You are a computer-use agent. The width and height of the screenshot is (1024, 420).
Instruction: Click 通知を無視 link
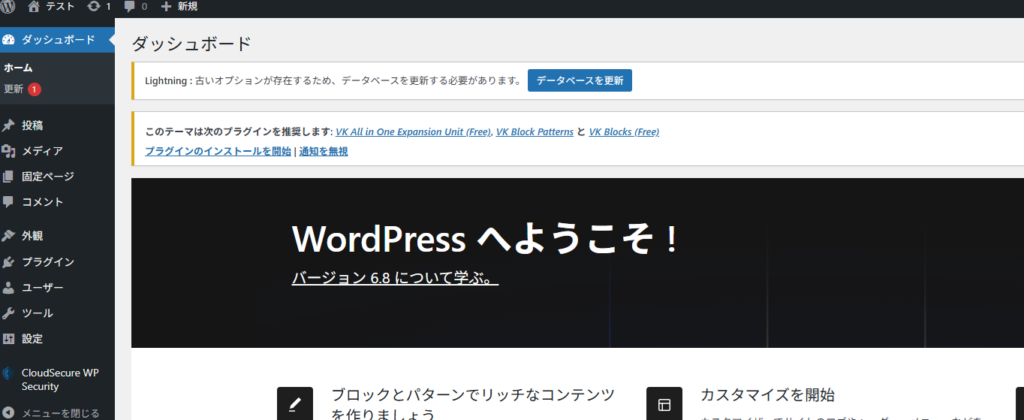[x=323, y=152]
